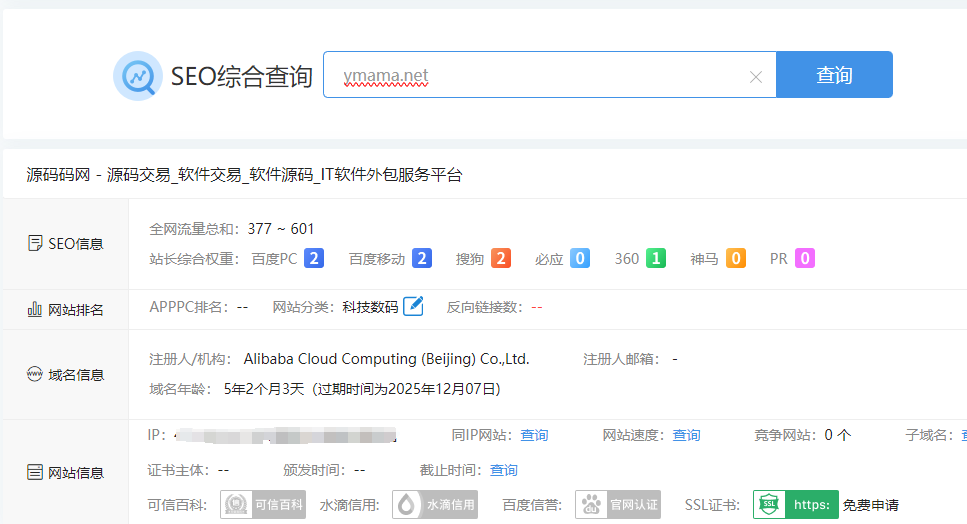Click the 网站信息 list icon
The height and width of the screenshot is (524, 967).
[x=35, y=472]
